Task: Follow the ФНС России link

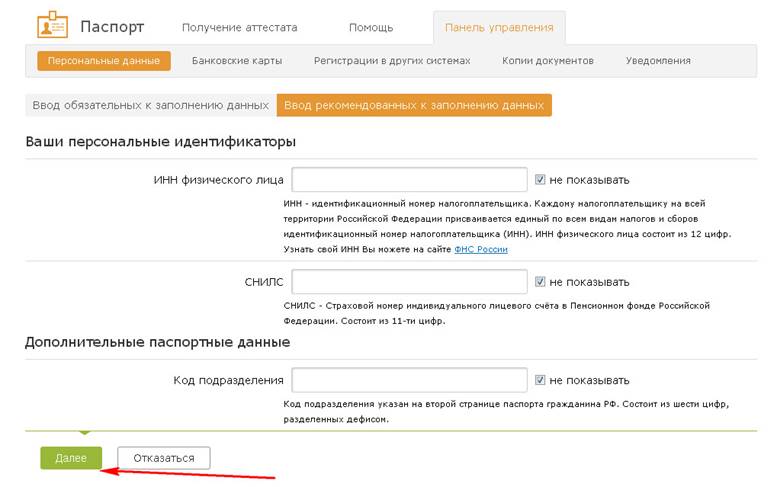Action: (x=481, y=250)
